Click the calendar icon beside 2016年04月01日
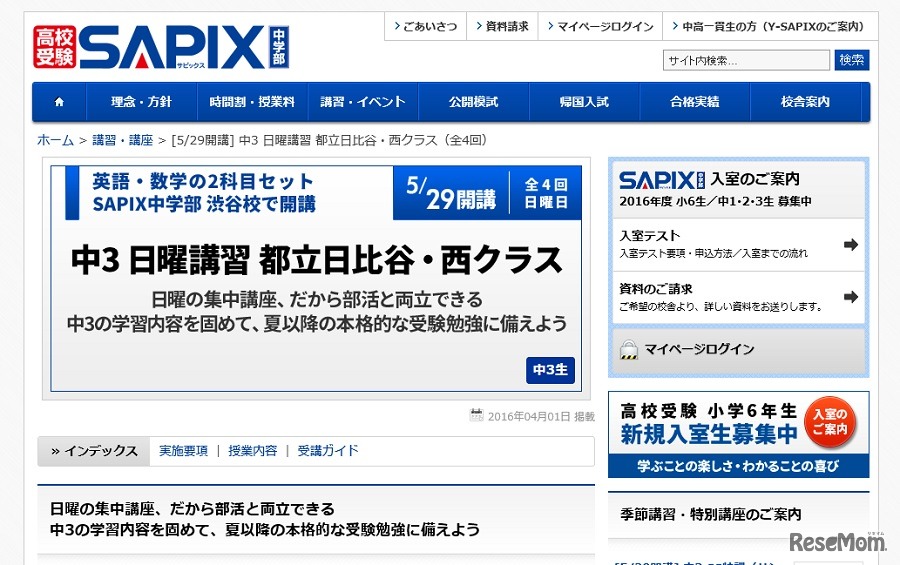Viewport: 900px width, 565px height. [x=476, y=415]
